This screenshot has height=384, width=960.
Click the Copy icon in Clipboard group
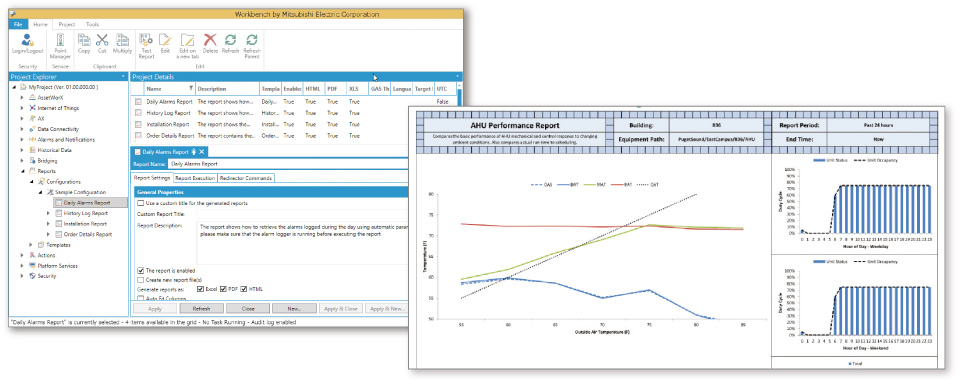[x=84, y=44]
